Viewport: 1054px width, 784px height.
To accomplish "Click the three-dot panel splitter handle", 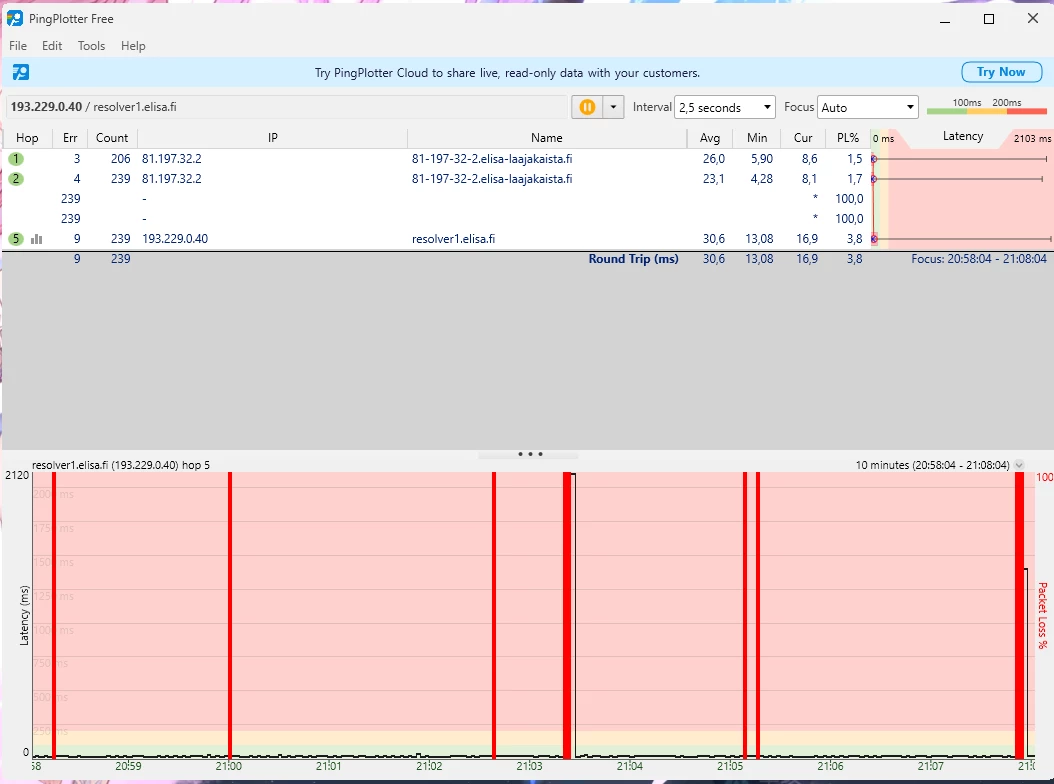I will click(529, 454).
